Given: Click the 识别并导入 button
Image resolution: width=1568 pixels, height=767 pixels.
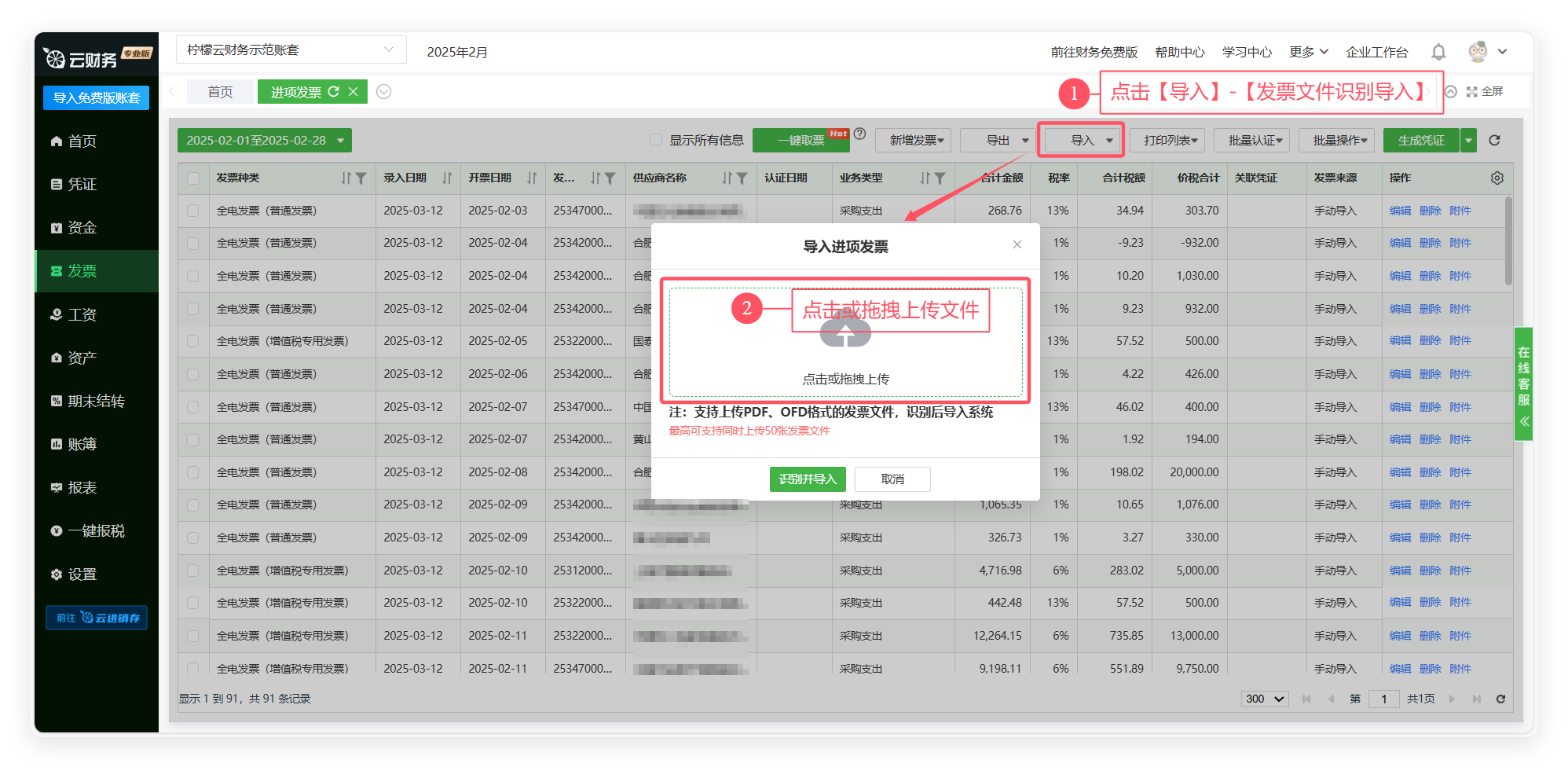Looking at the screenshot, I should [808, 479].
